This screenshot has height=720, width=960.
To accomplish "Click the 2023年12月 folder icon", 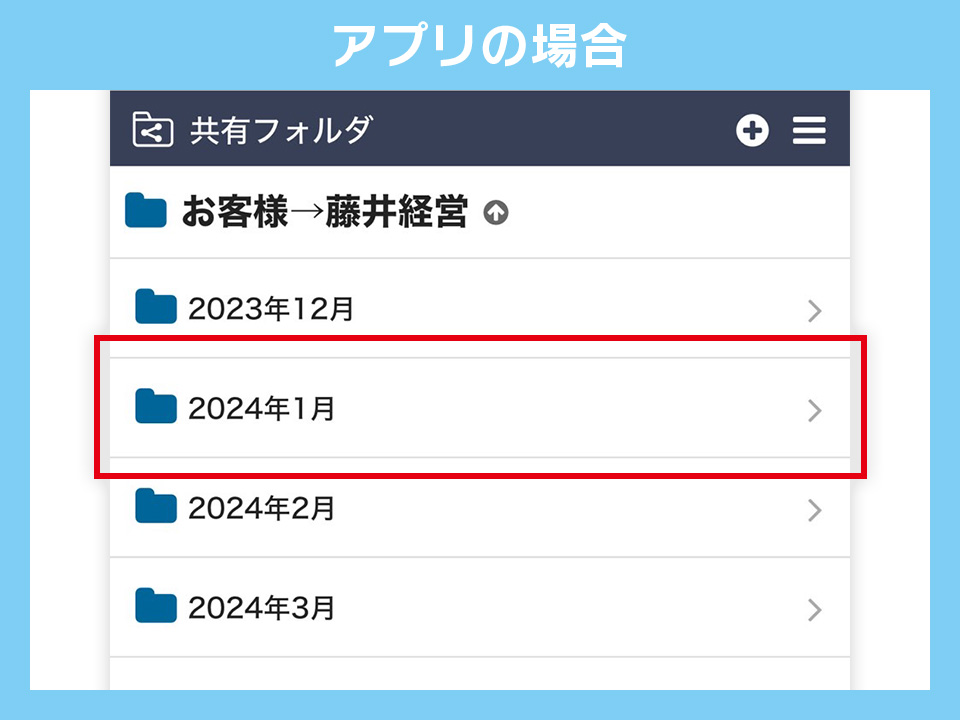I will click(x=156, y=308).
